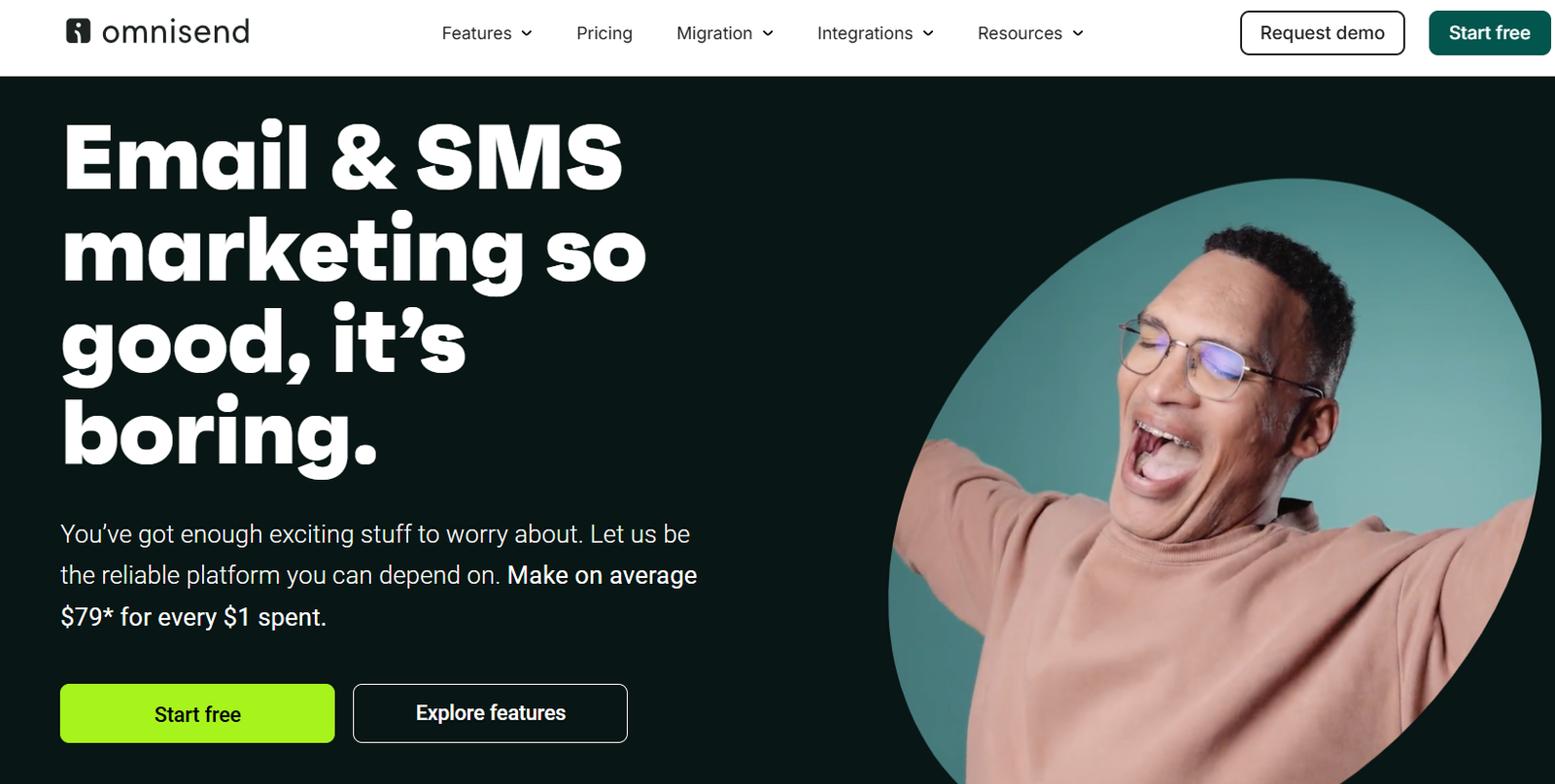Click the Request demo button

(x=1323, y=33)
